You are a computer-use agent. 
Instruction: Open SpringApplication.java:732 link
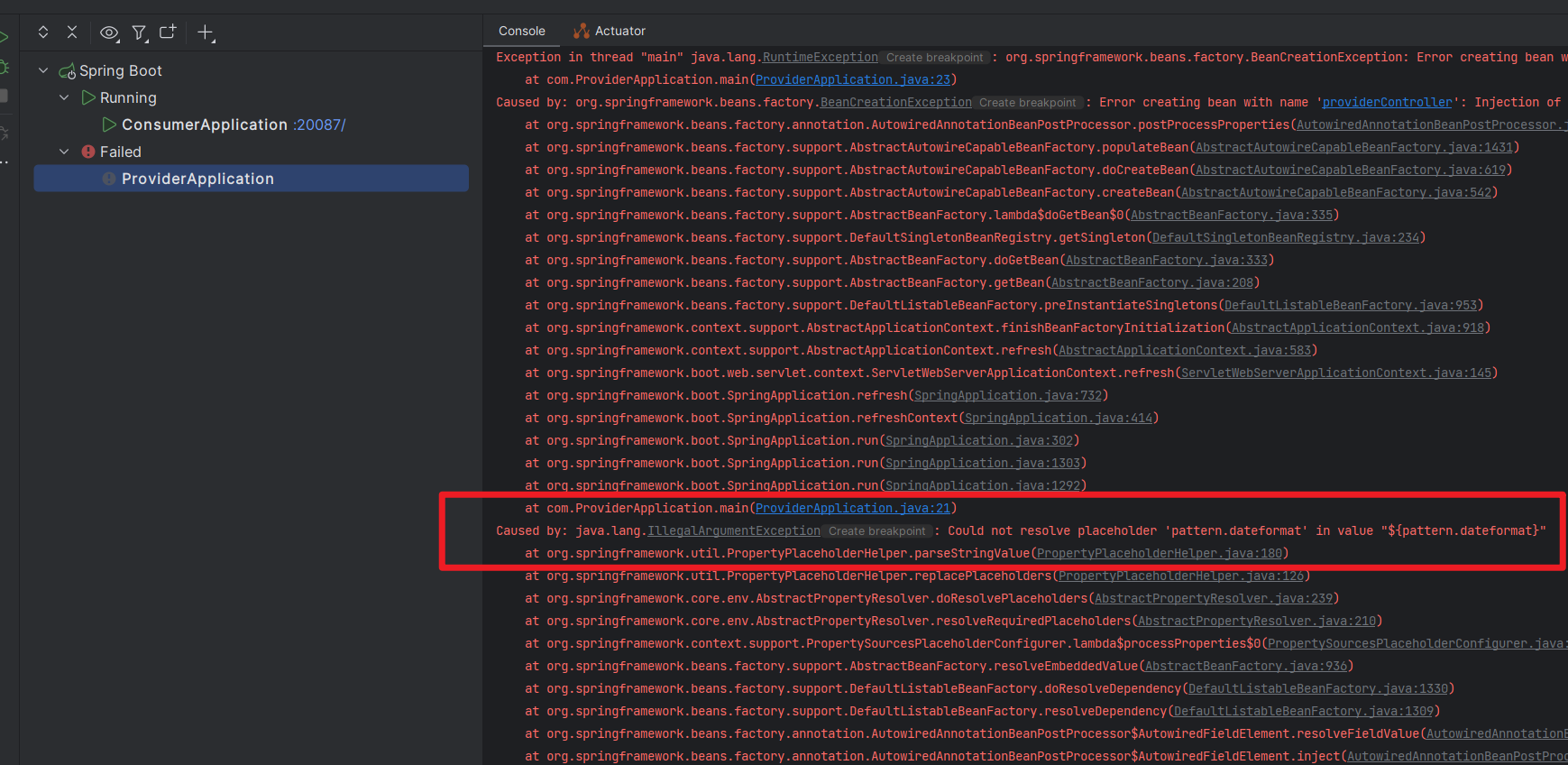(1008, 395)
